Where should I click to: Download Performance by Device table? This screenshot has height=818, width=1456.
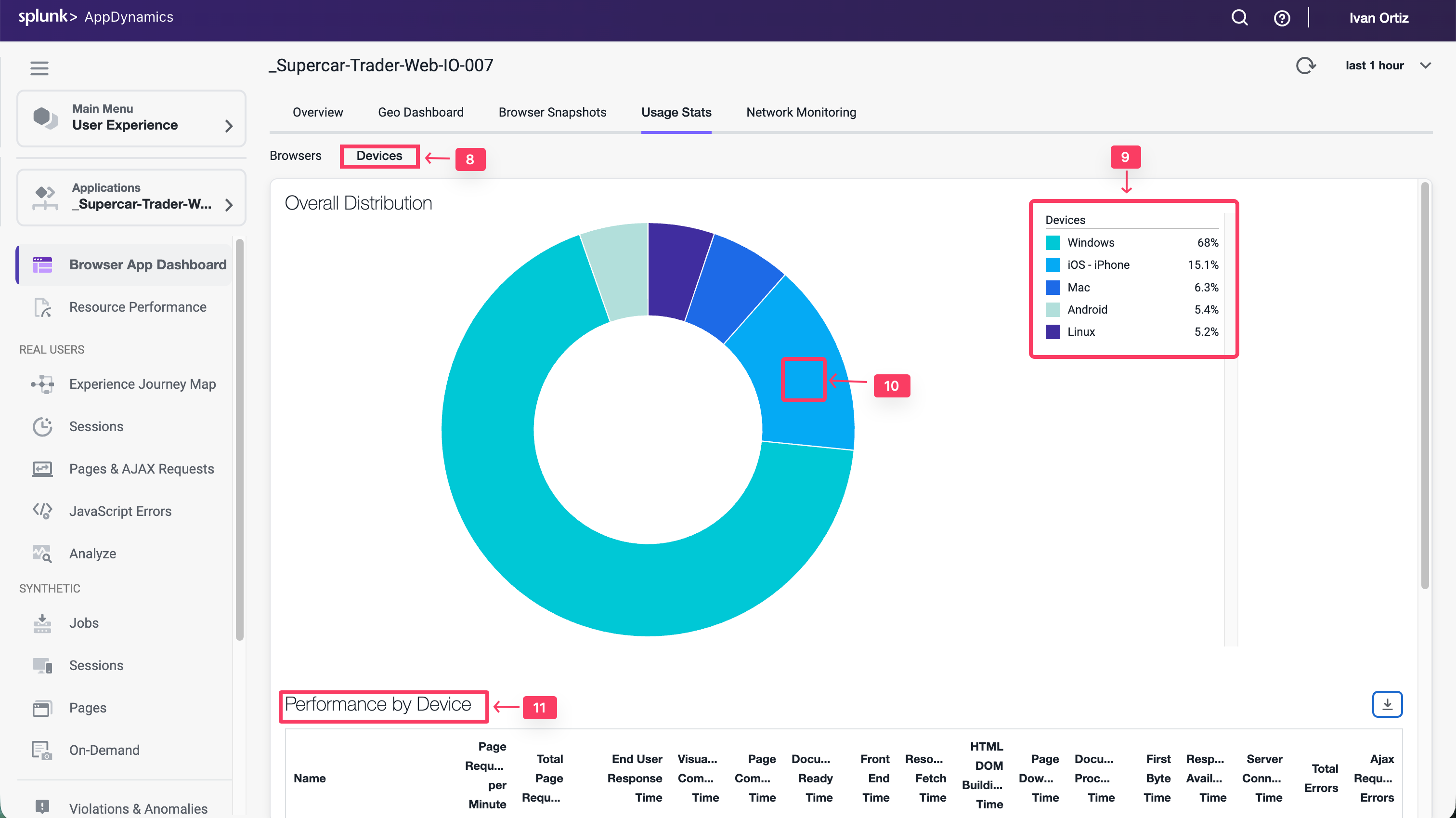point(1387,704)
